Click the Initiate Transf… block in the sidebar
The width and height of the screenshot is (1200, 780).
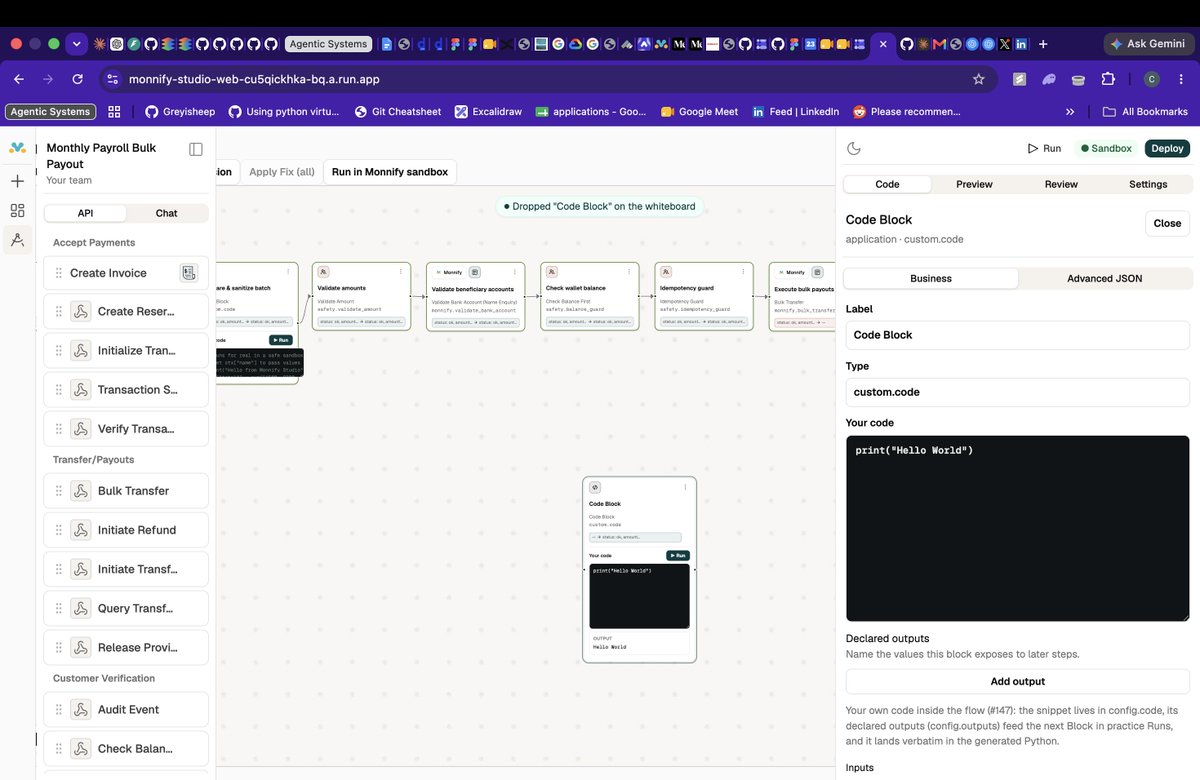click(x=126, y=569)
